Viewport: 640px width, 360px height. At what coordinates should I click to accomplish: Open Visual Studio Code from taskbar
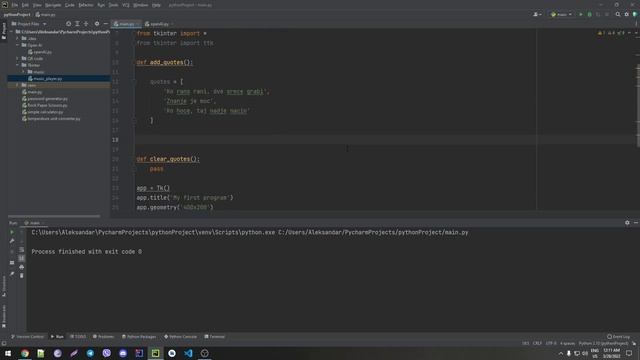[x=188, y=353]
